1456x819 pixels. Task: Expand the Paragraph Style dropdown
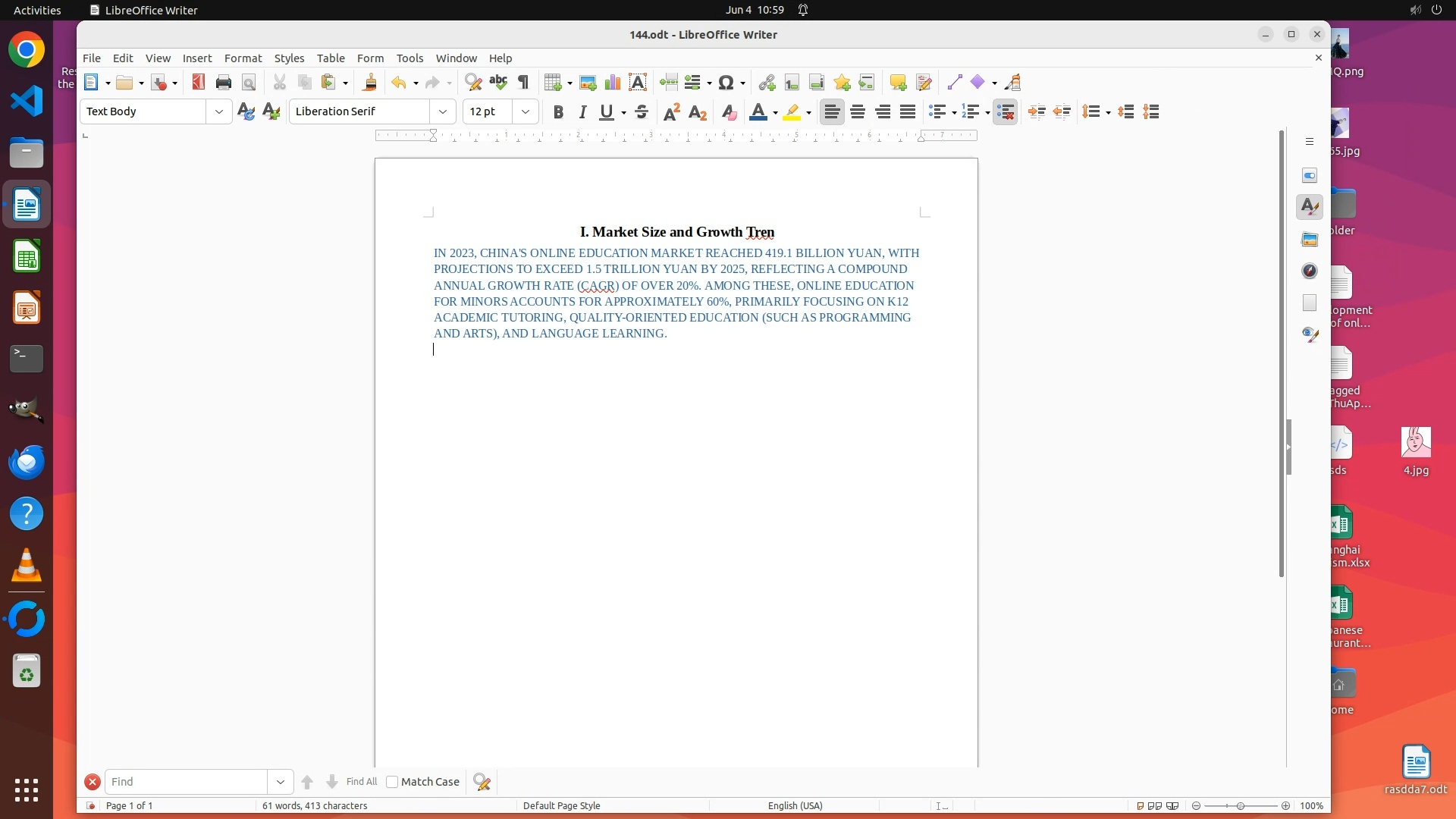(219, 111)
